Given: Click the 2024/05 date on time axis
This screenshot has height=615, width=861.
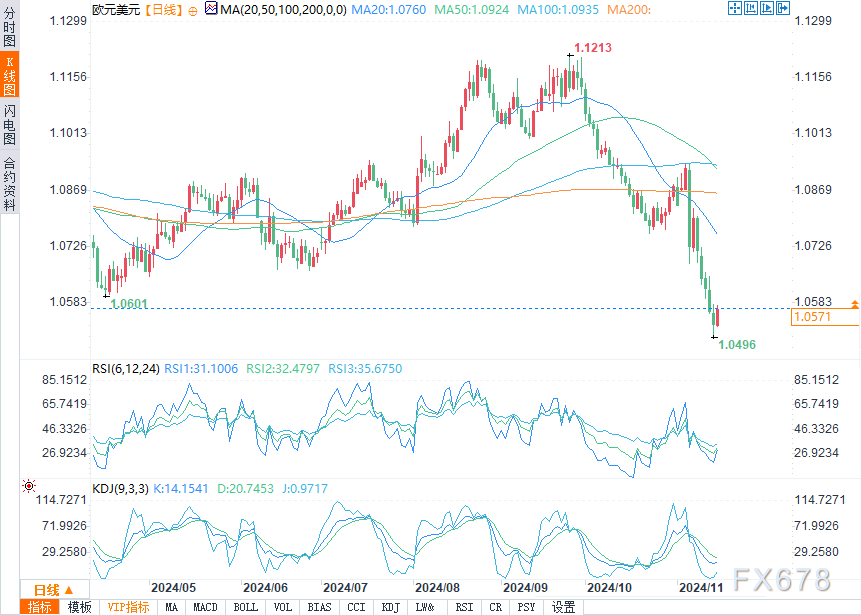Looking at the screenshot, I should tap(174, 588).
